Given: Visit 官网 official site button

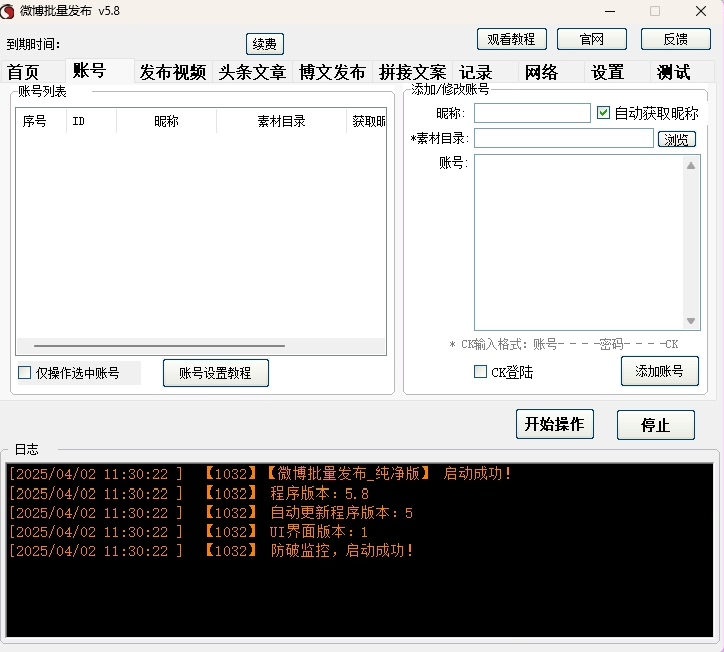Looking at the screenshot, I should coord(591,39).
